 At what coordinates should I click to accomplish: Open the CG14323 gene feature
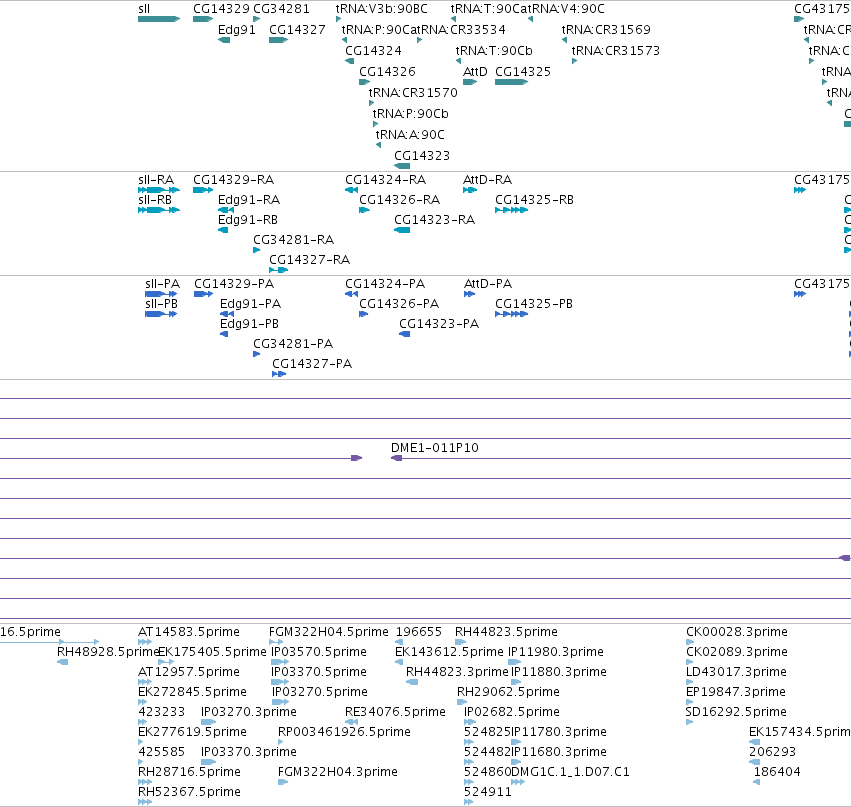click(402, 166)
